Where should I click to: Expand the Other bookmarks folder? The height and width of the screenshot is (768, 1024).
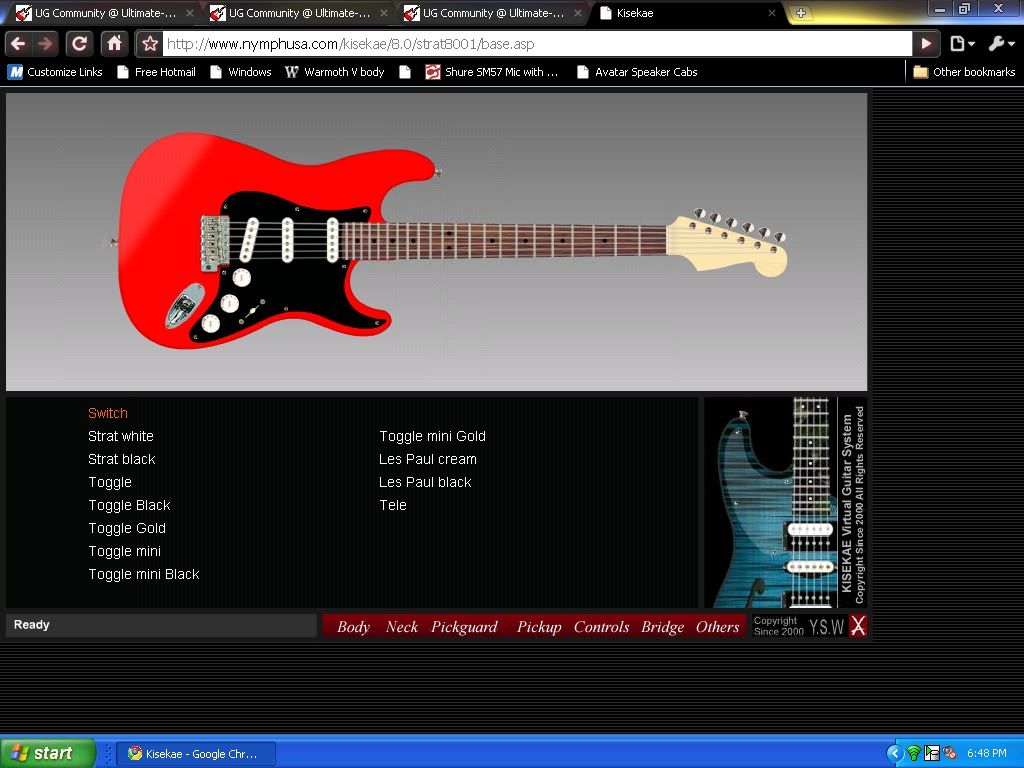[x=964, y=72]
